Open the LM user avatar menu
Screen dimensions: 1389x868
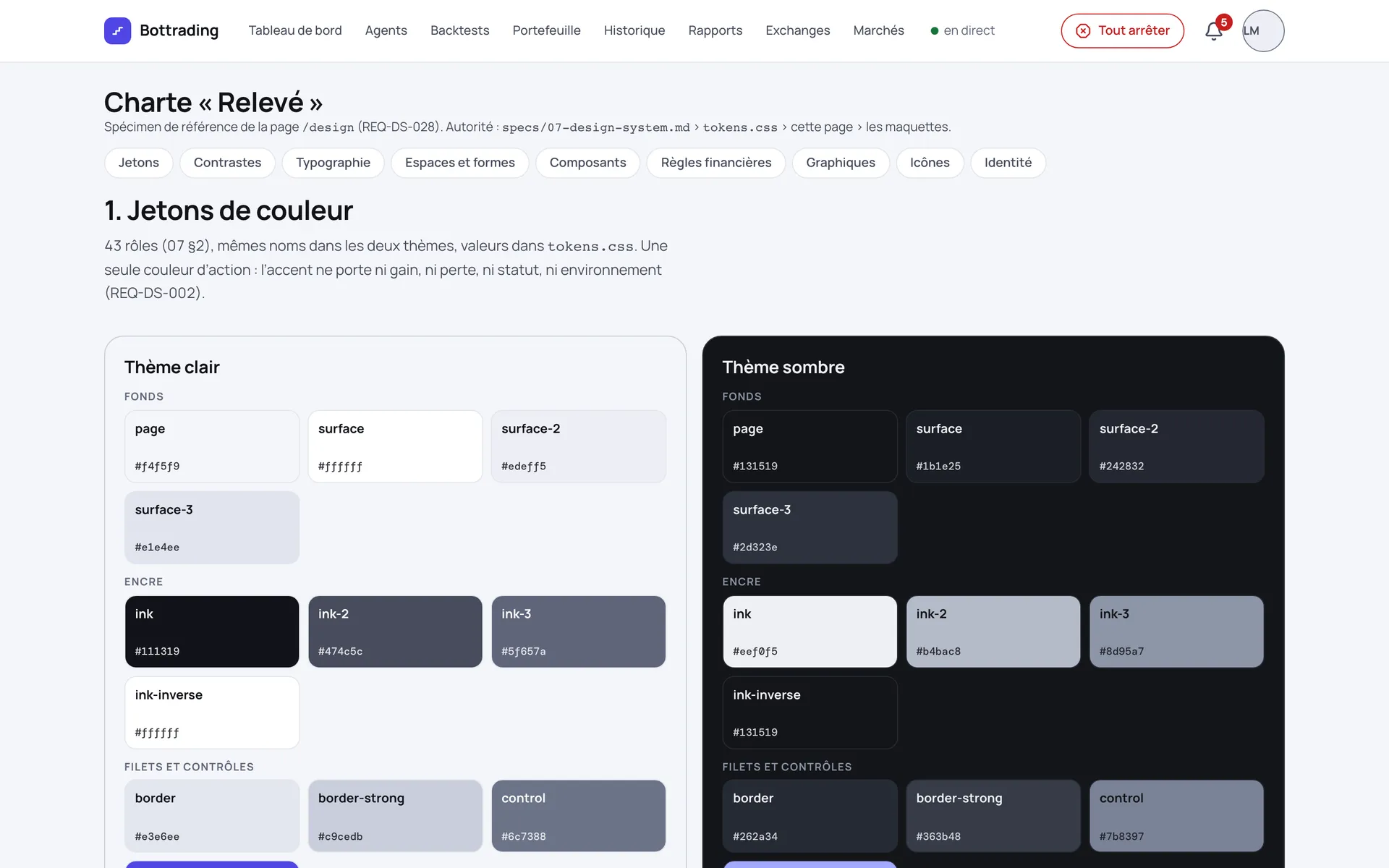point(1263,30)
